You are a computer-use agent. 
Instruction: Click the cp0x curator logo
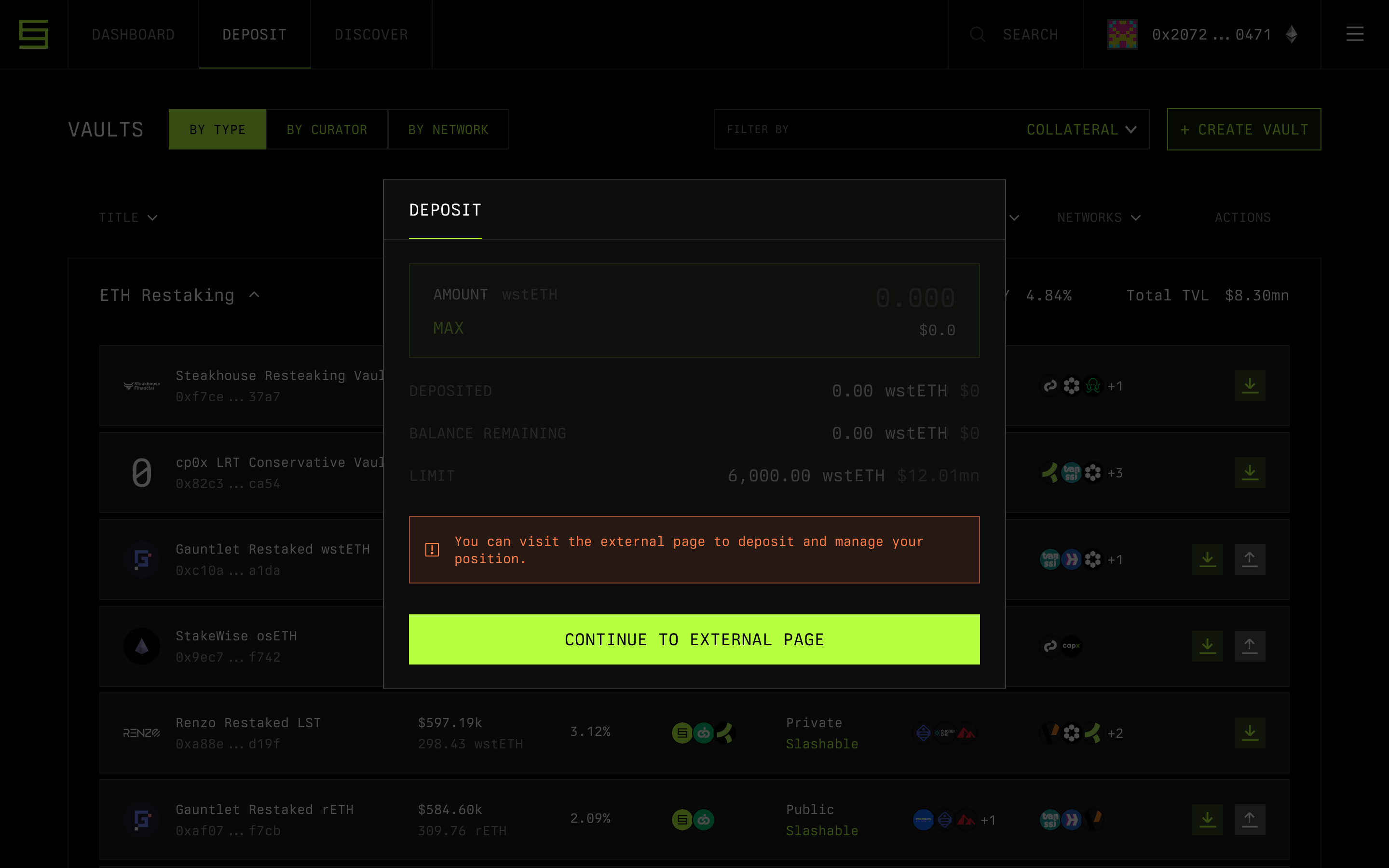[142, 473]
